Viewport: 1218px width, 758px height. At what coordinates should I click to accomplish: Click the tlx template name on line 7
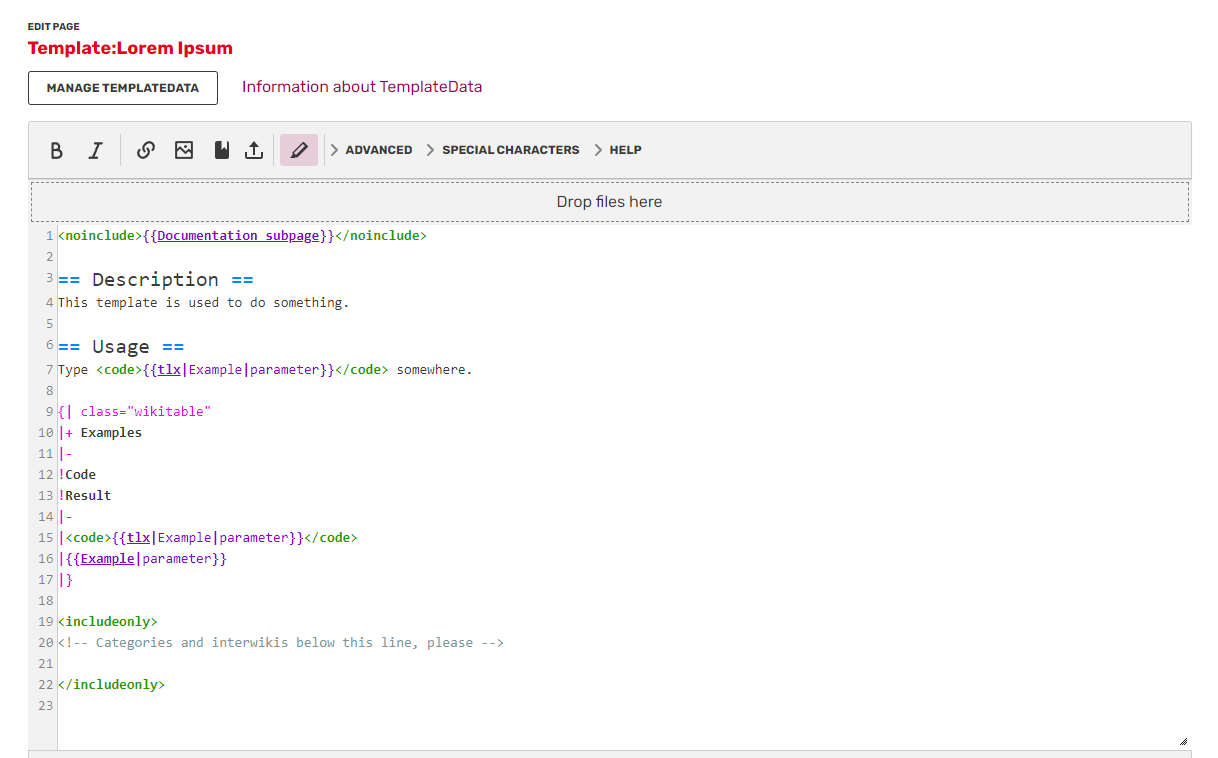coord(169,370)
